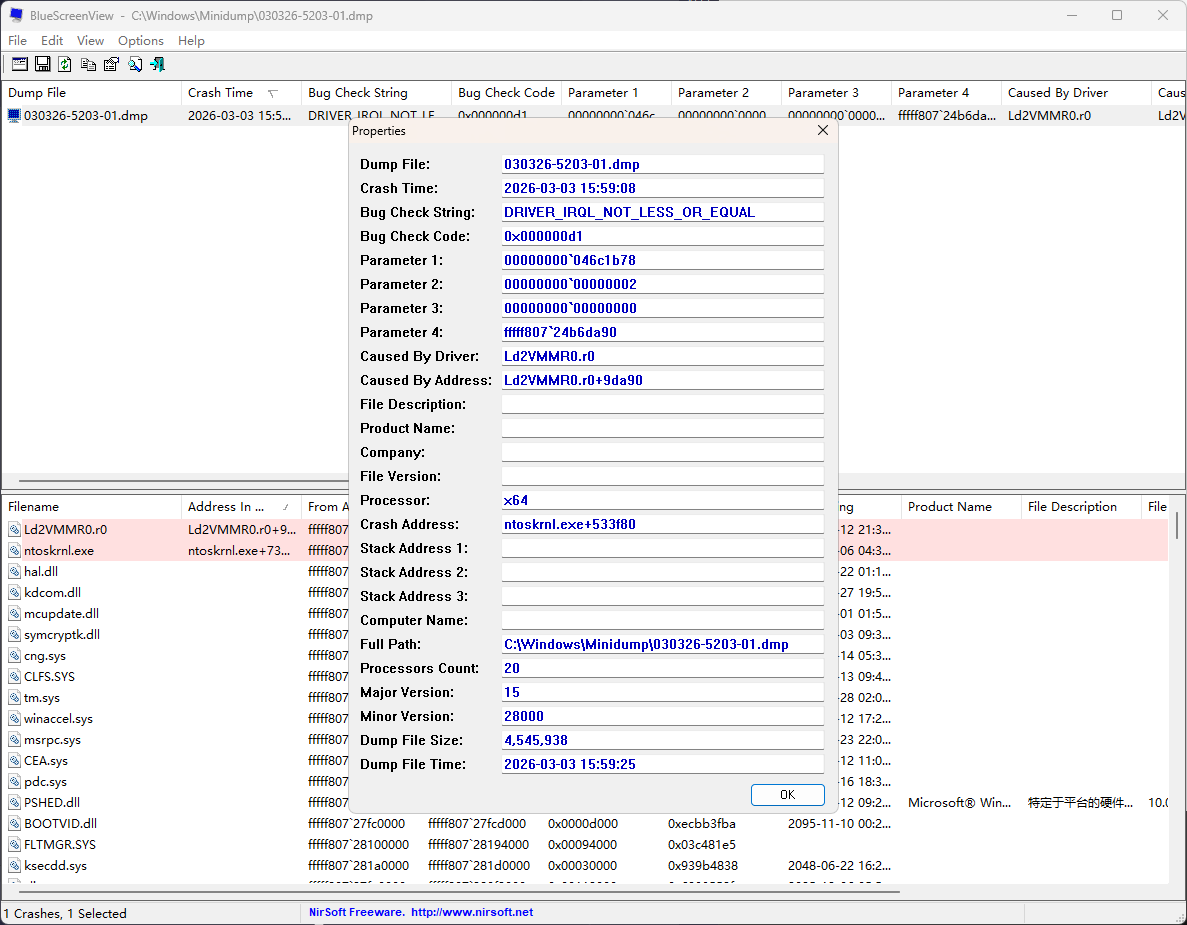The image size is (1187, 925).
Task: Click the Caused By Driver value field
Action: pos(662,356)
